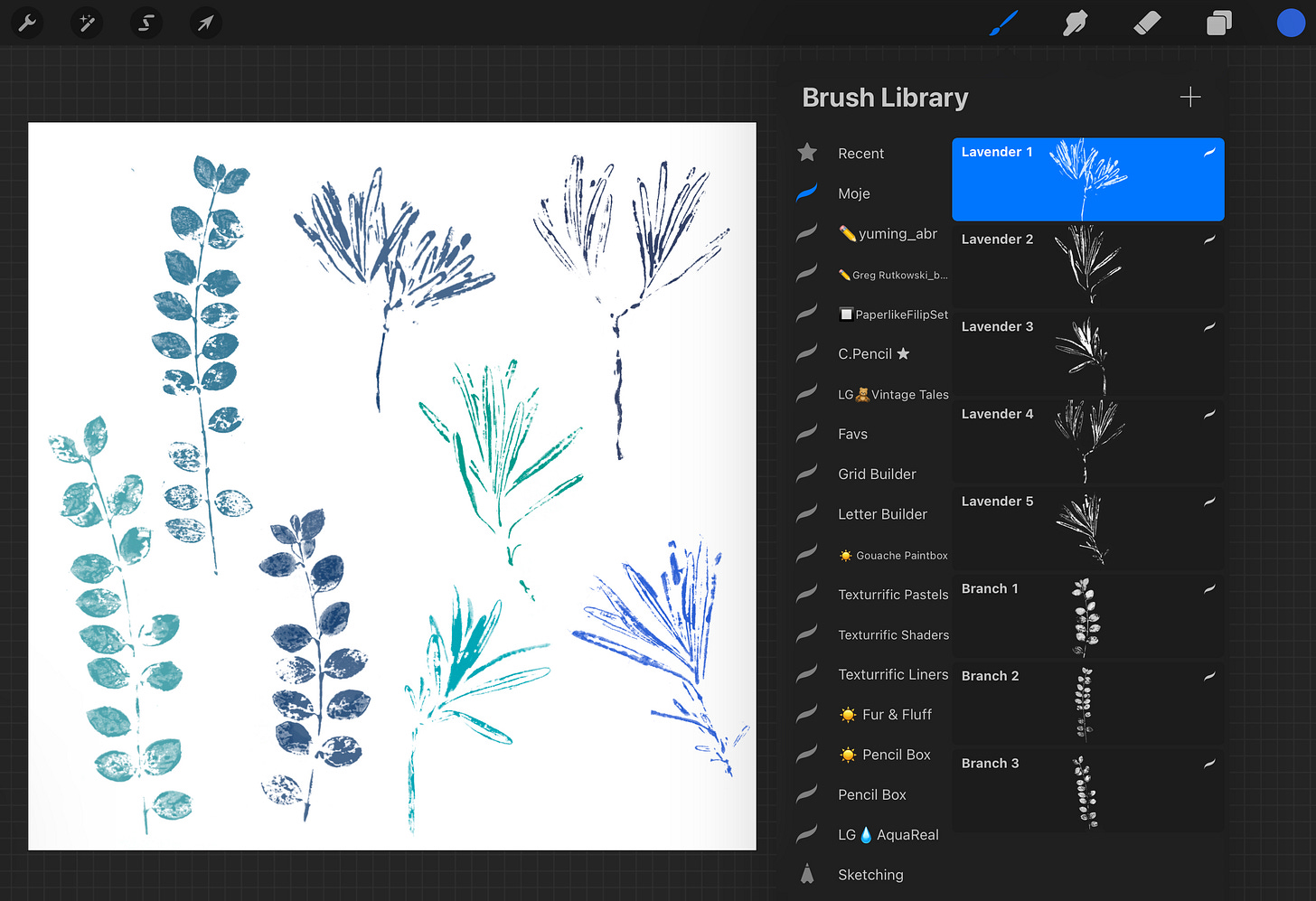Click the Brush Library title
The image size is (1316, 901).
pyautogui.click(x=885, y=98)
